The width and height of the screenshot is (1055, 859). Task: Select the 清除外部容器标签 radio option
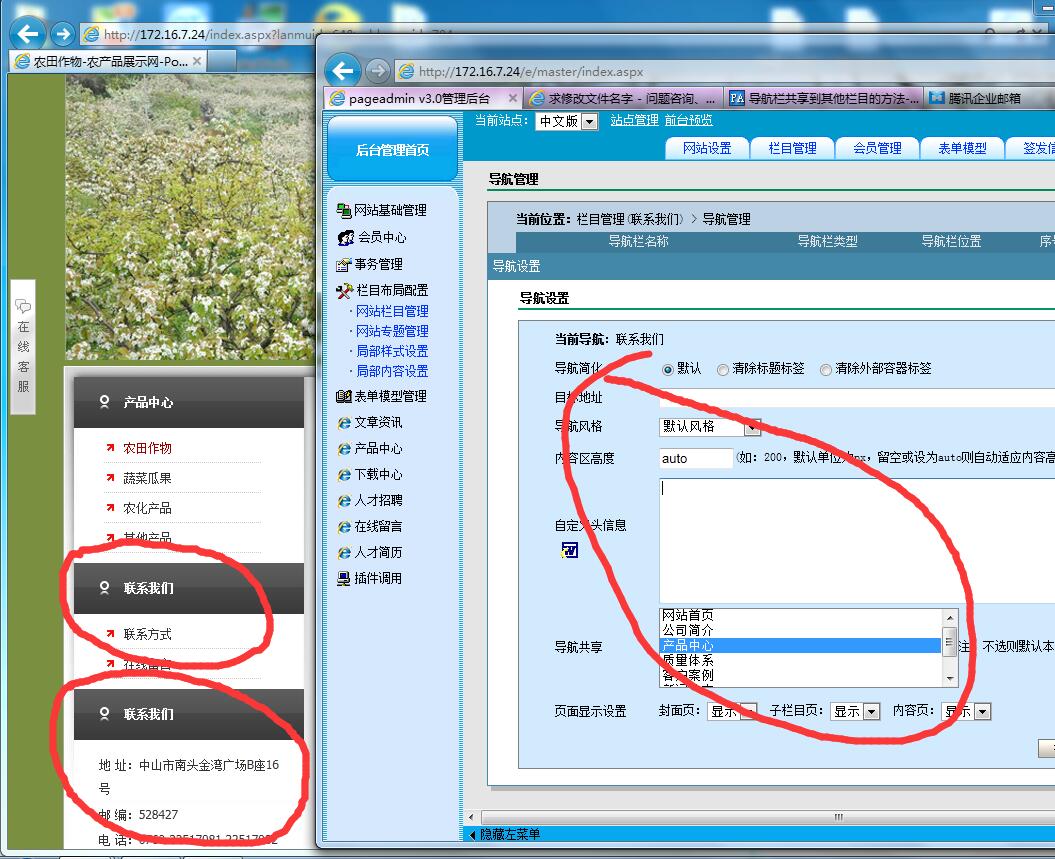point(825,369)
